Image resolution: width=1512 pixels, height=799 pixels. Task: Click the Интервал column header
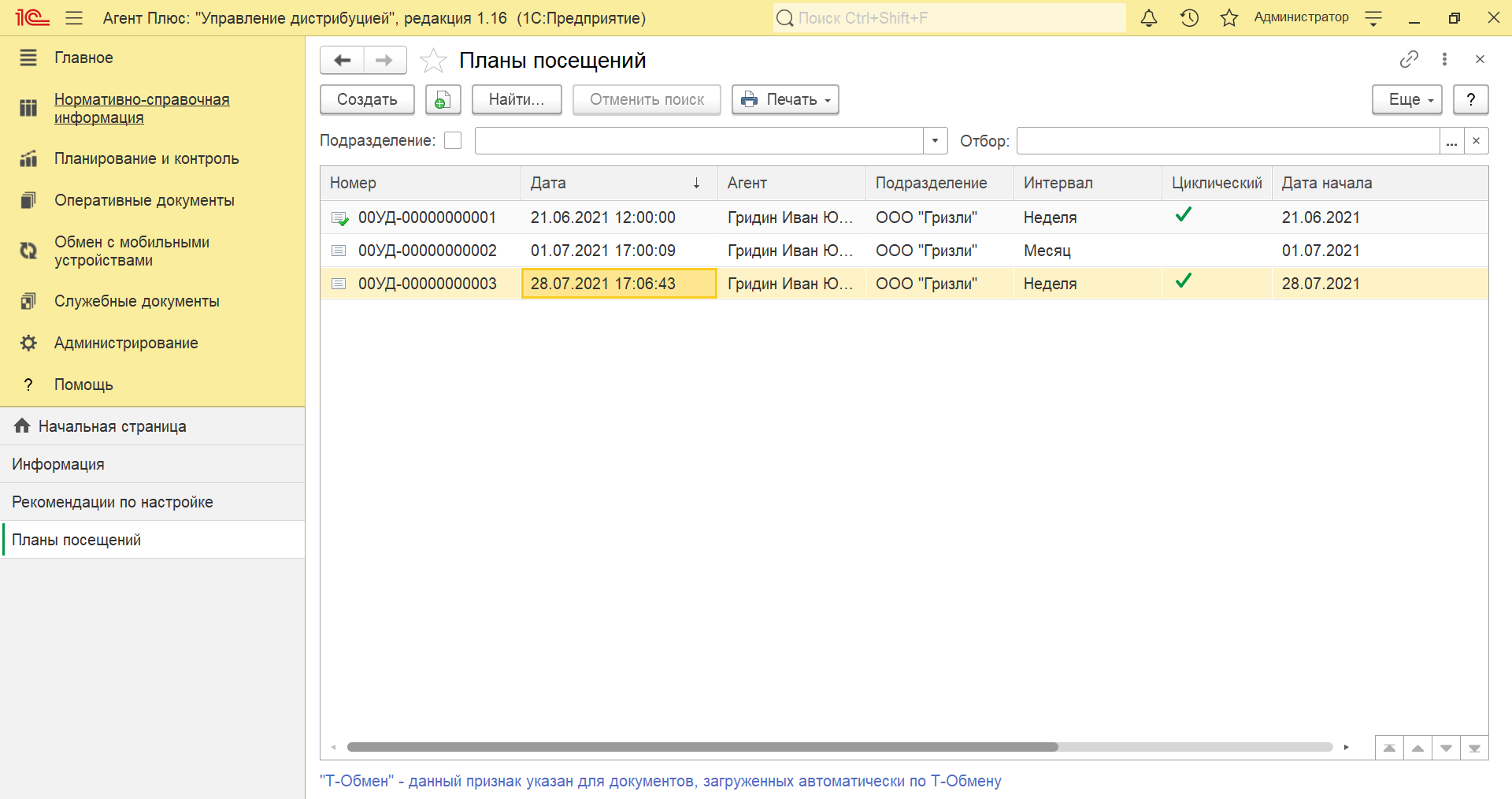1088,183
